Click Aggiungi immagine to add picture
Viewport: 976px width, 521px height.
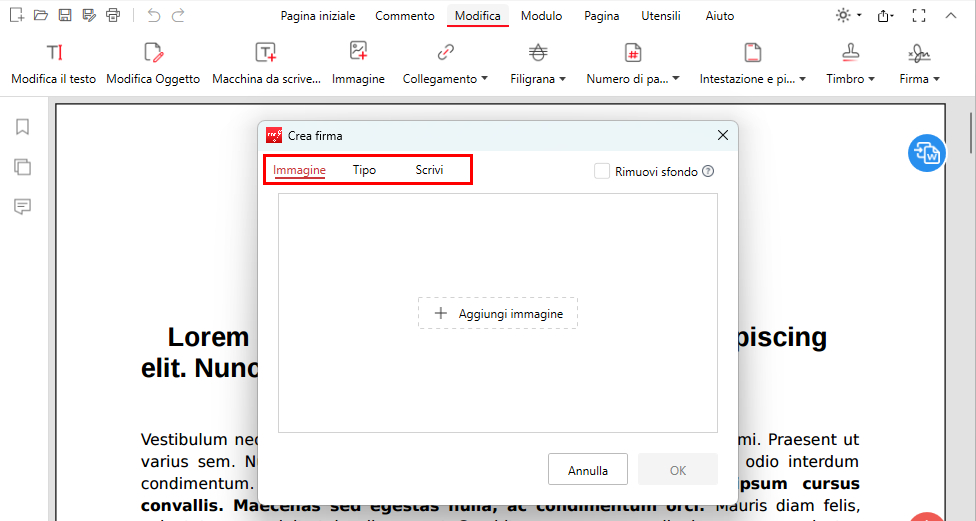[498, 313]
